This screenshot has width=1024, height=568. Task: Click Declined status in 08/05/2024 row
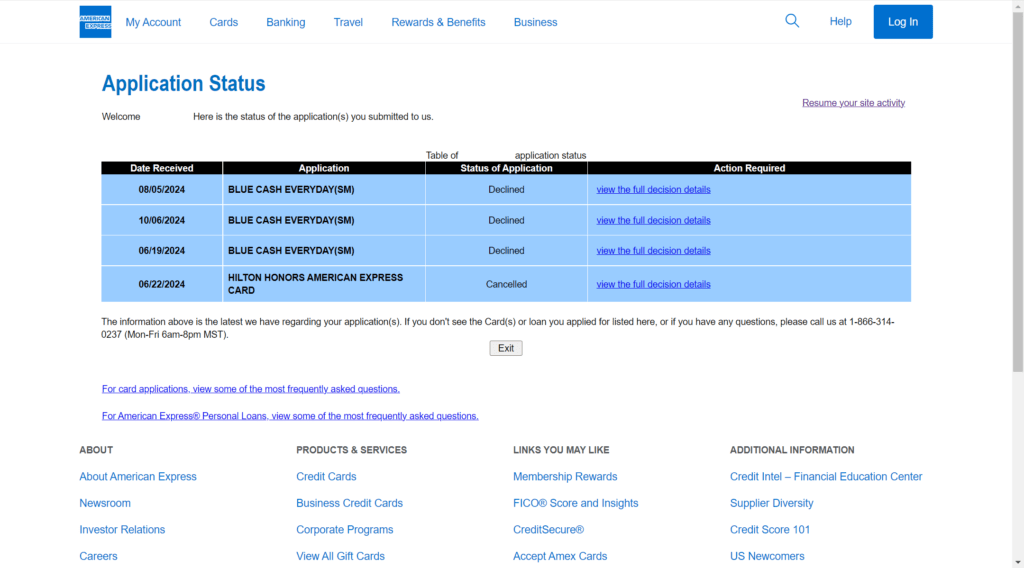pos(506,190)
